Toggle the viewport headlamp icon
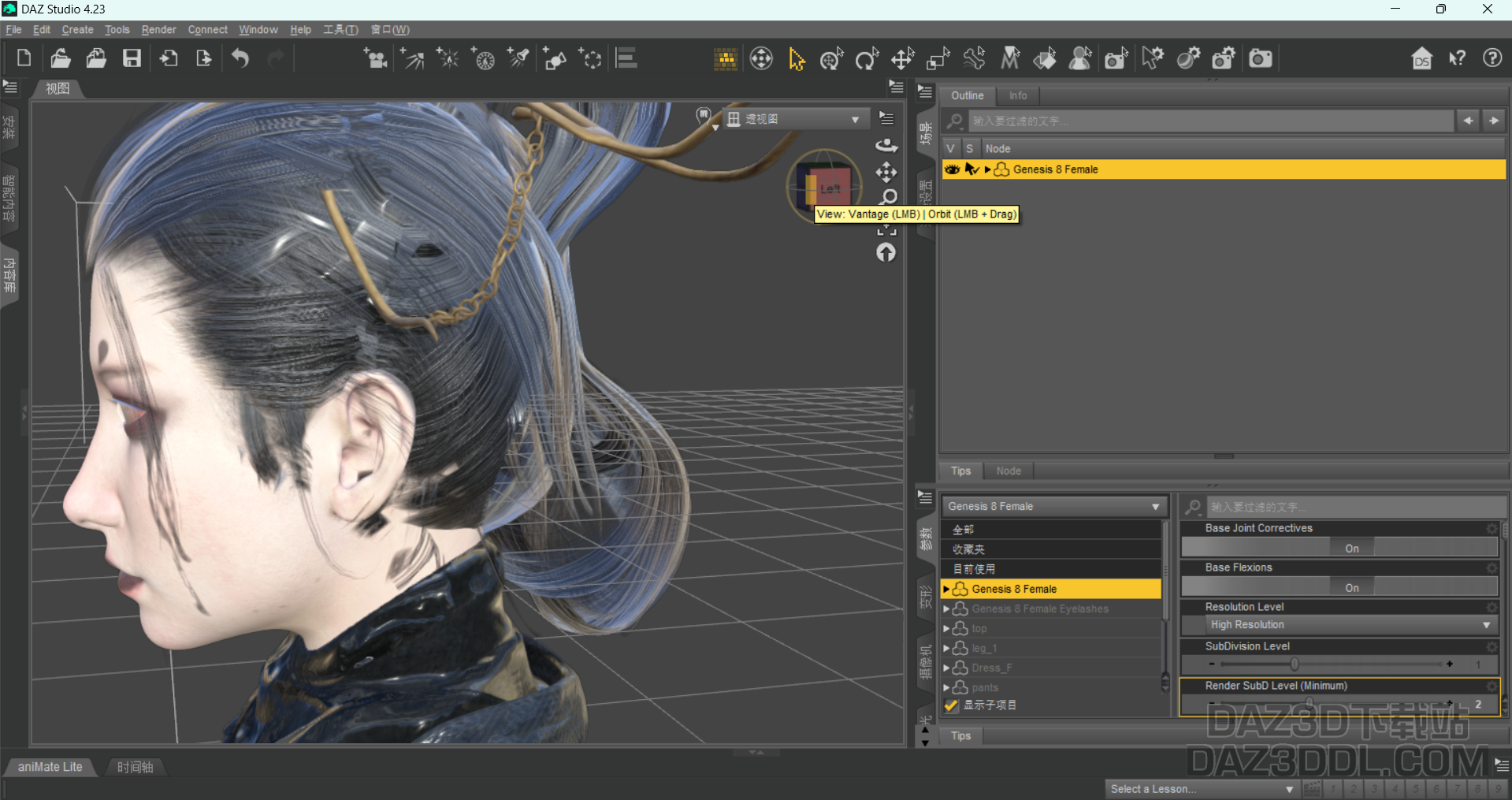Viewport: 1512px width, 800px height. pyautogui.click(x=704, y=117)
